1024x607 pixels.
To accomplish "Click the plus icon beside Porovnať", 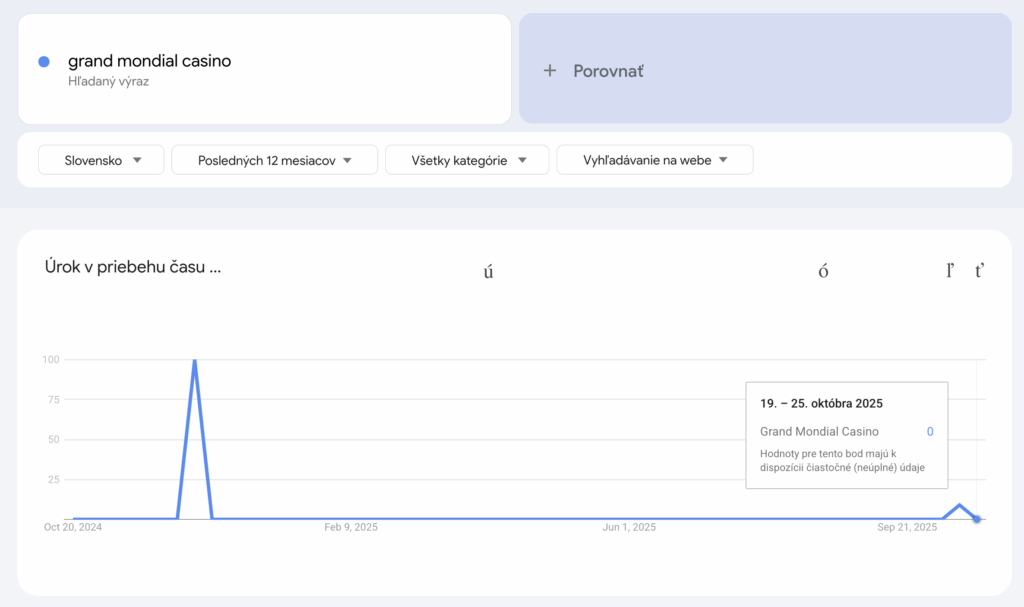I will [x=549, y=71].
